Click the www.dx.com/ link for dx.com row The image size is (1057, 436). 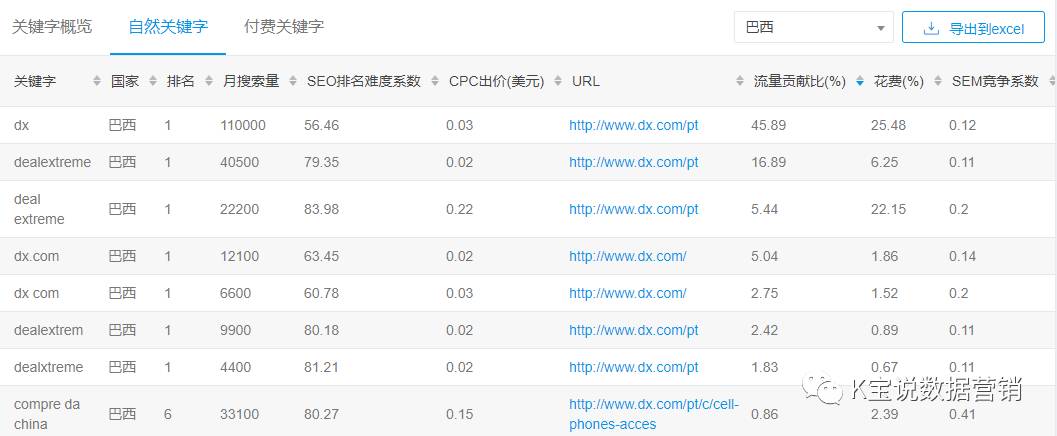(627, 256)
